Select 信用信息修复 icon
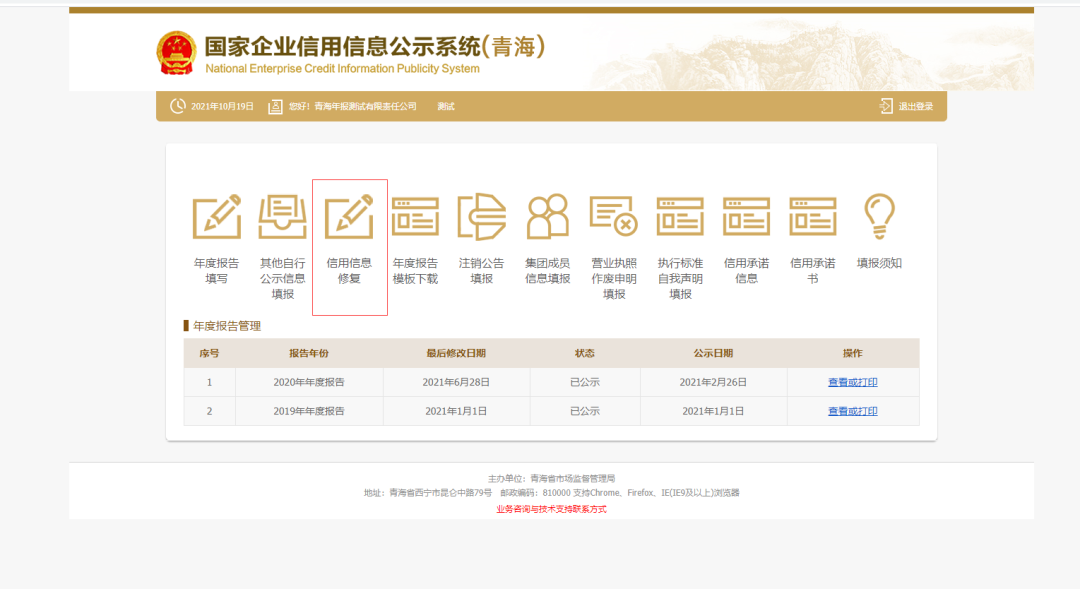The image size is (1080, 589). click(349, 217)
